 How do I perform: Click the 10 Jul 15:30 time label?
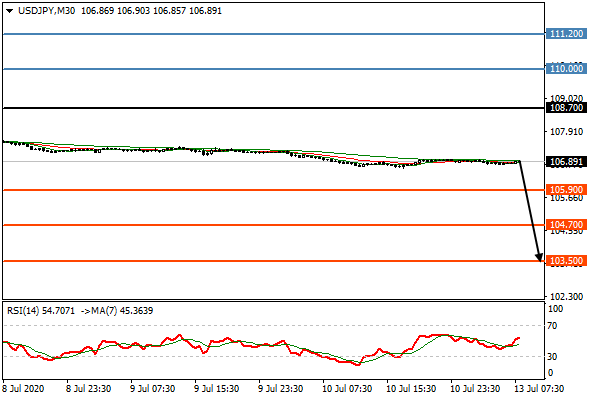pyautogui.click(x=411, y=388)
